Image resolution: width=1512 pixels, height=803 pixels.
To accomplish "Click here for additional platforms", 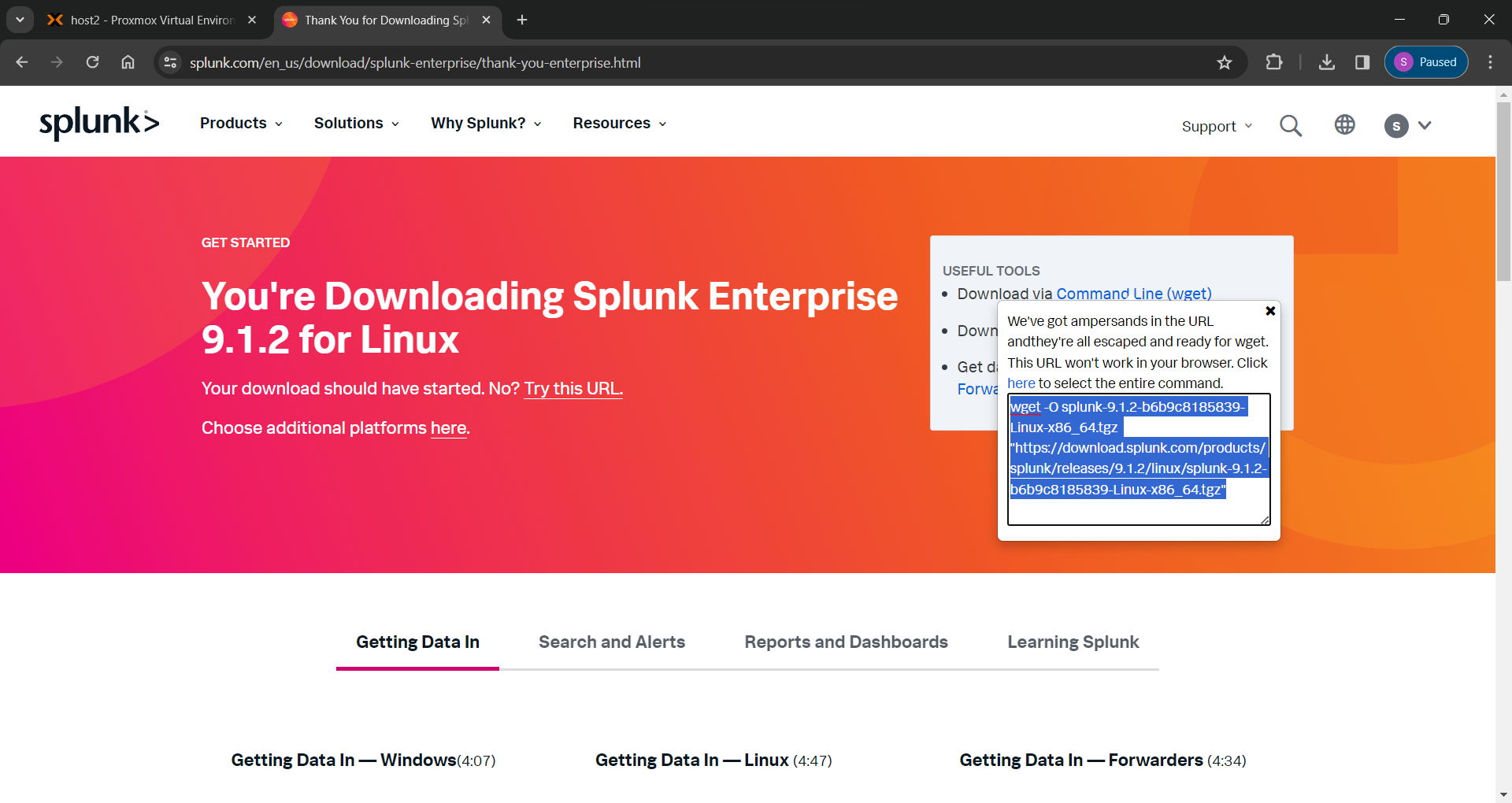I will (449, 427).
